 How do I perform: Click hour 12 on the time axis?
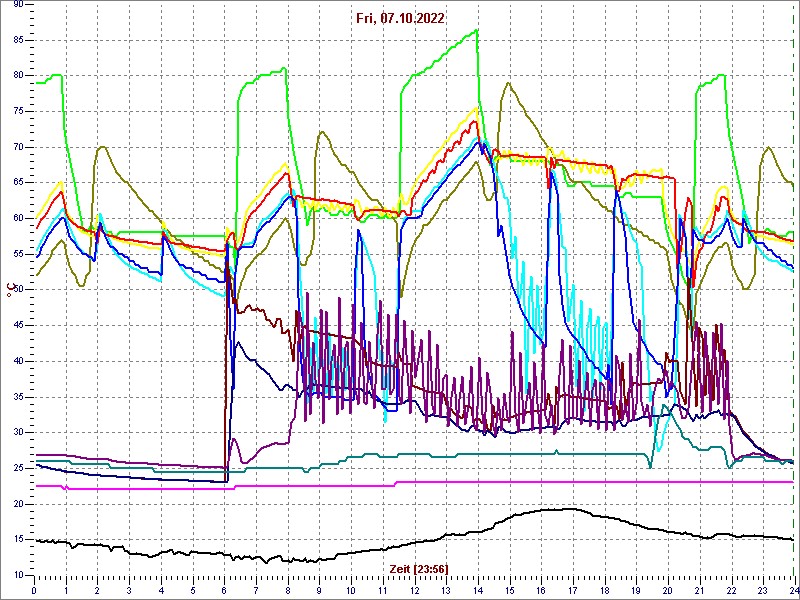tap(414, 590)
